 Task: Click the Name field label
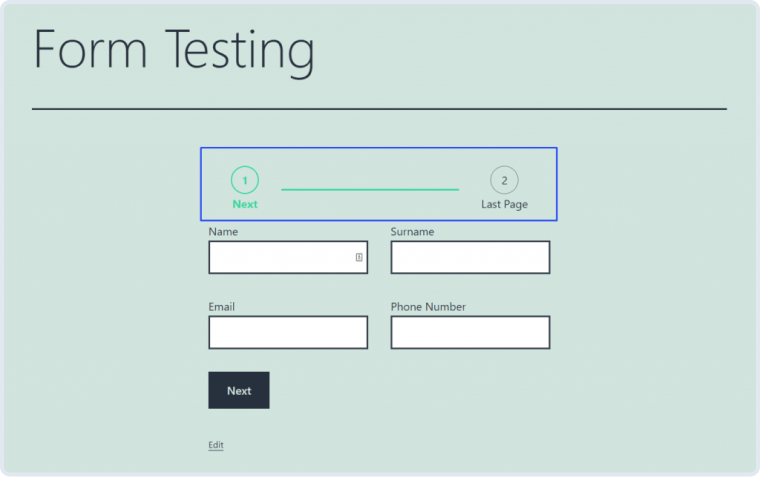(223, 232)
